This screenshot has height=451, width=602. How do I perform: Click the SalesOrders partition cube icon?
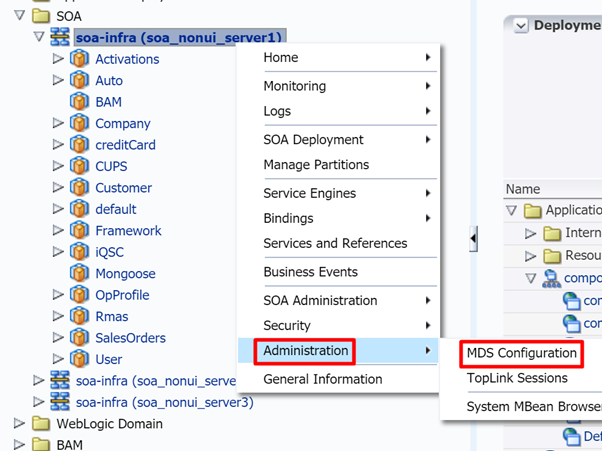(x=79, y=338)
